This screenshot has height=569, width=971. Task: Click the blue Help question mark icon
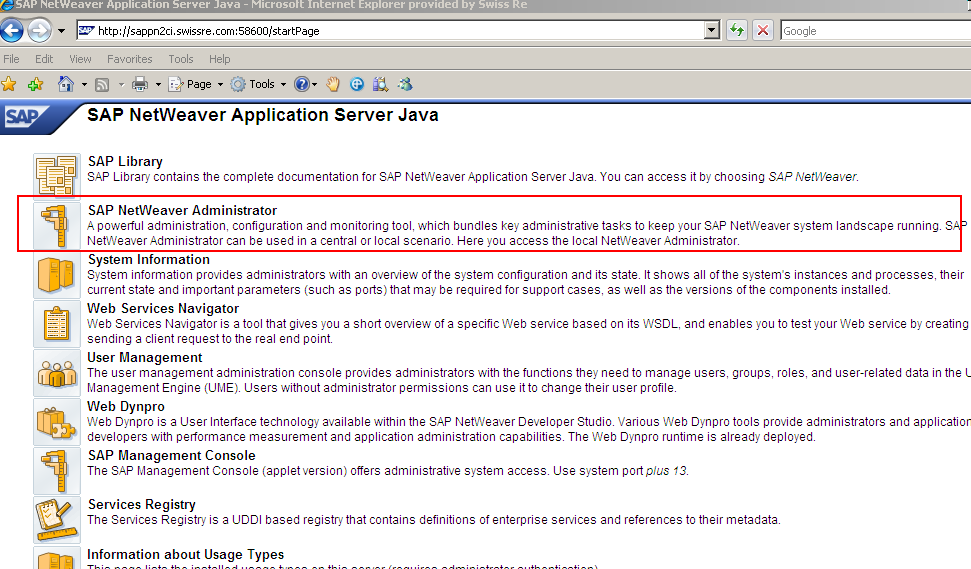pos(302,84)
